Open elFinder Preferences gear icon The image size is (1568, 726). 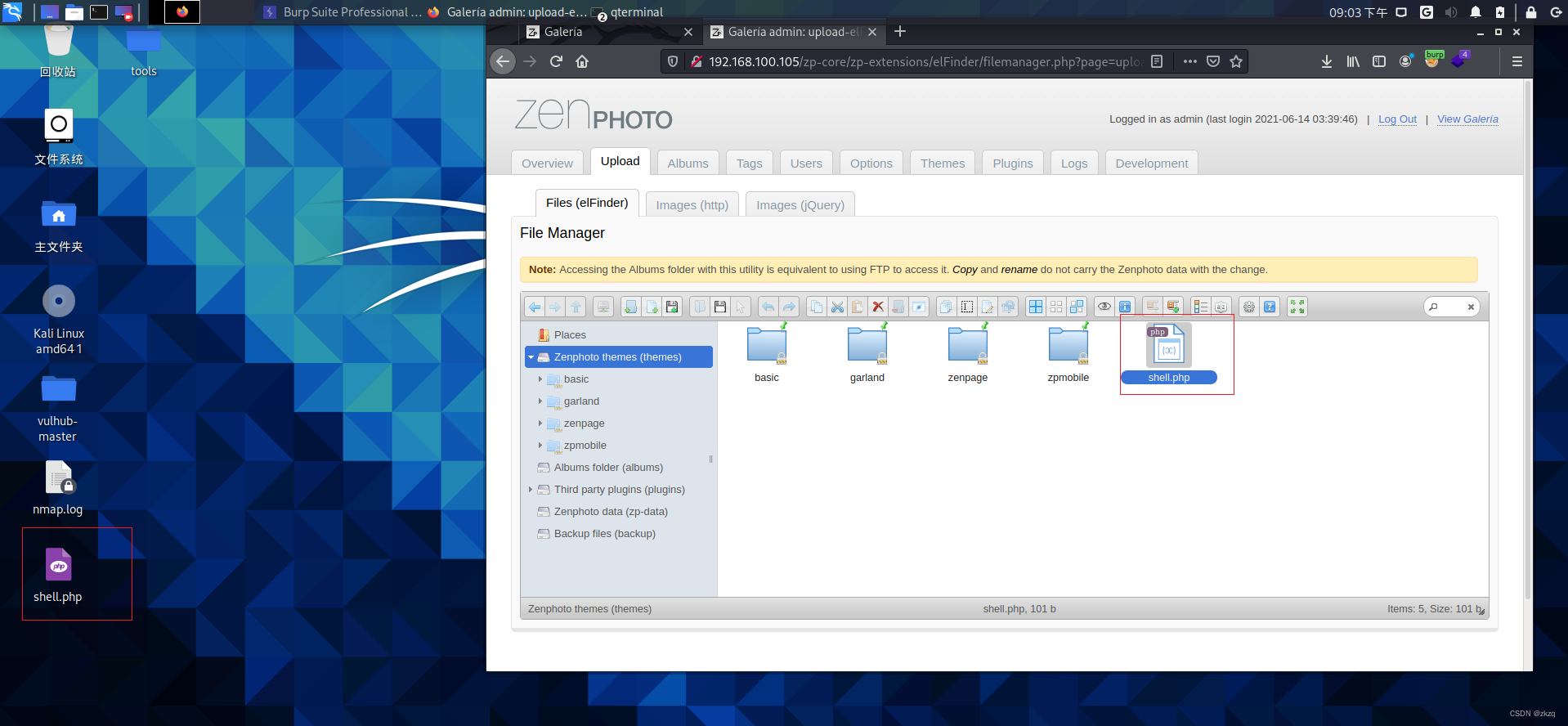click(1249, 307)
